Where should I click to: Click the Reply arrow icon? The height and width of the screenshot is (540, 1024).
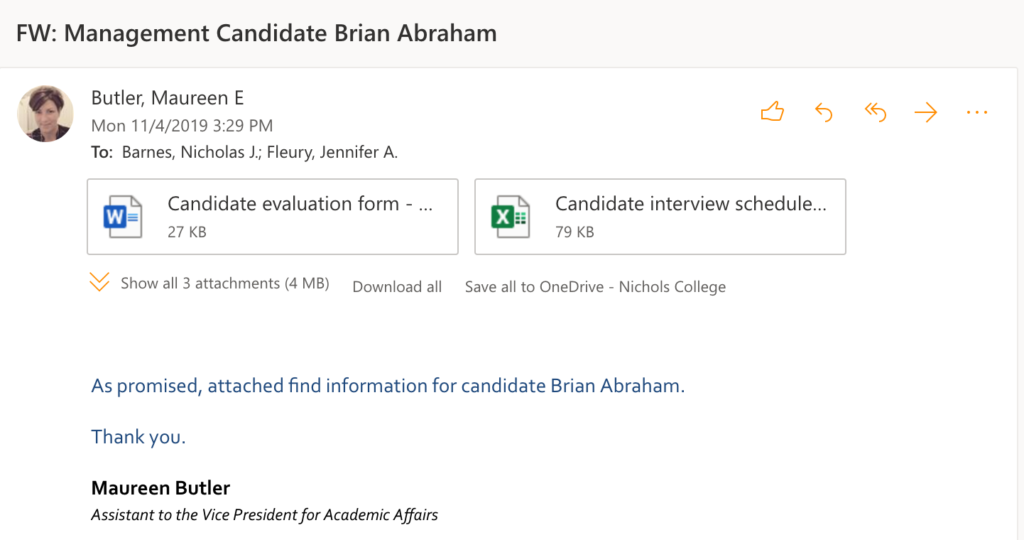click(824, 113)
